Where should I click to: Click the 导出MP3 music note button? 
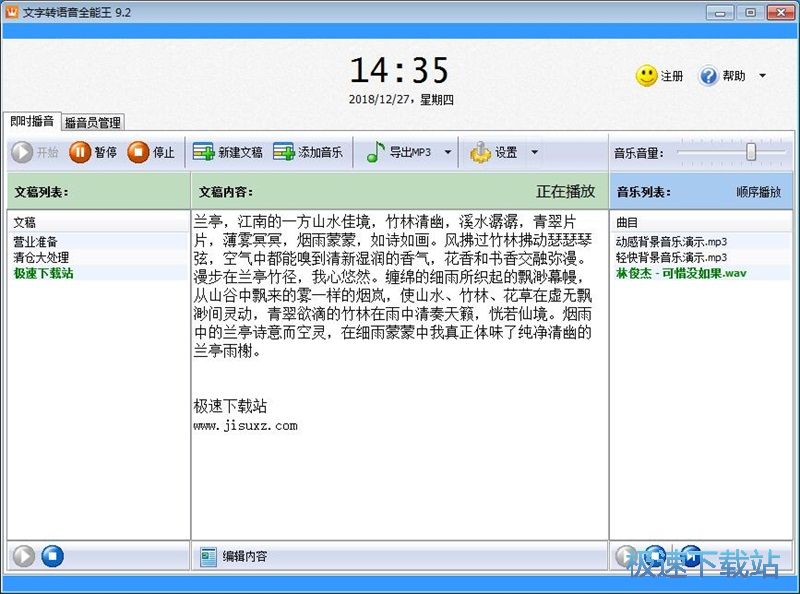pos(399,152)
